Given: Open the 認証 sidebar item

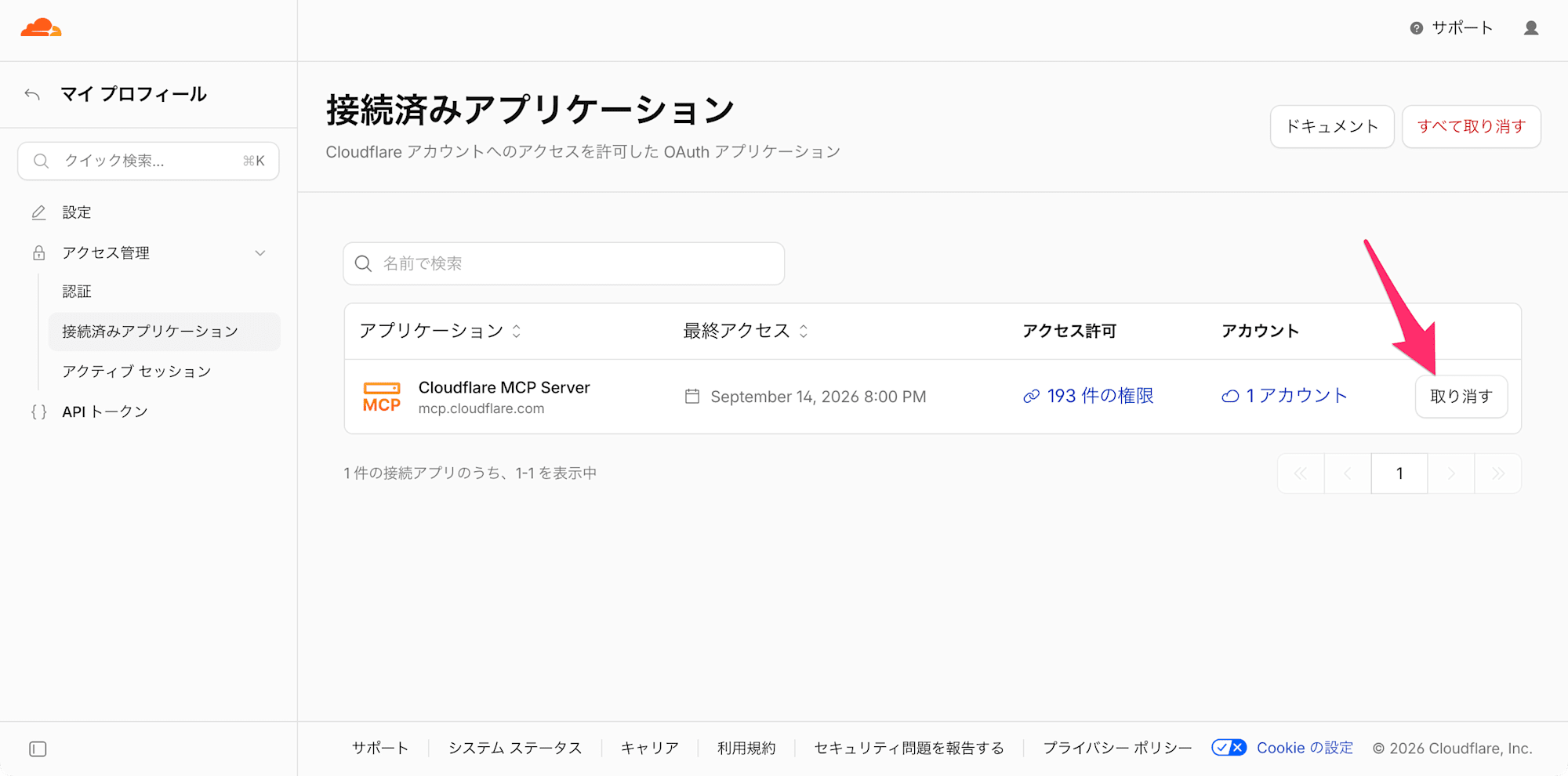Looking at the screenshot, I should [x=77, y=292].
